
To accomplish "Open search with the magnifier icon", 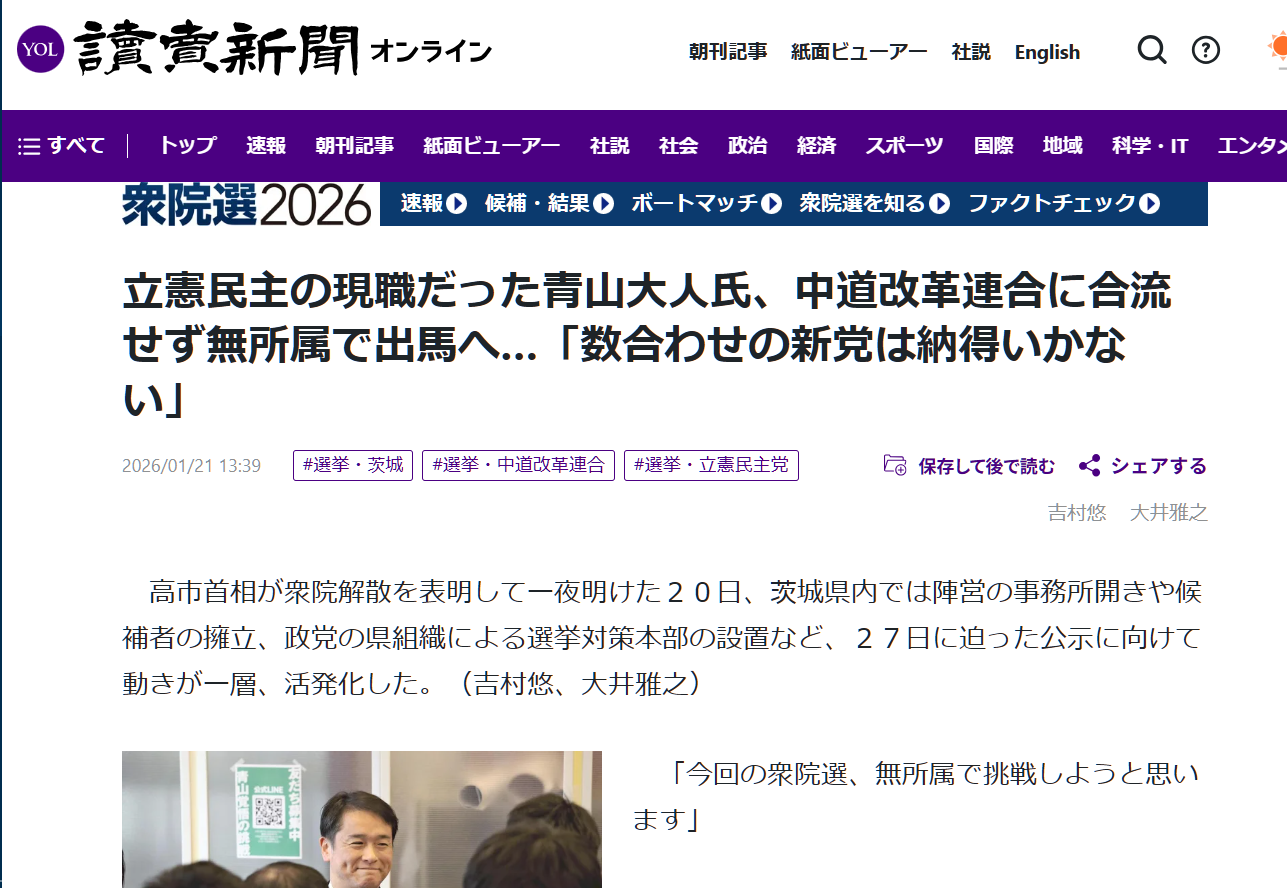I will 1152,50.
